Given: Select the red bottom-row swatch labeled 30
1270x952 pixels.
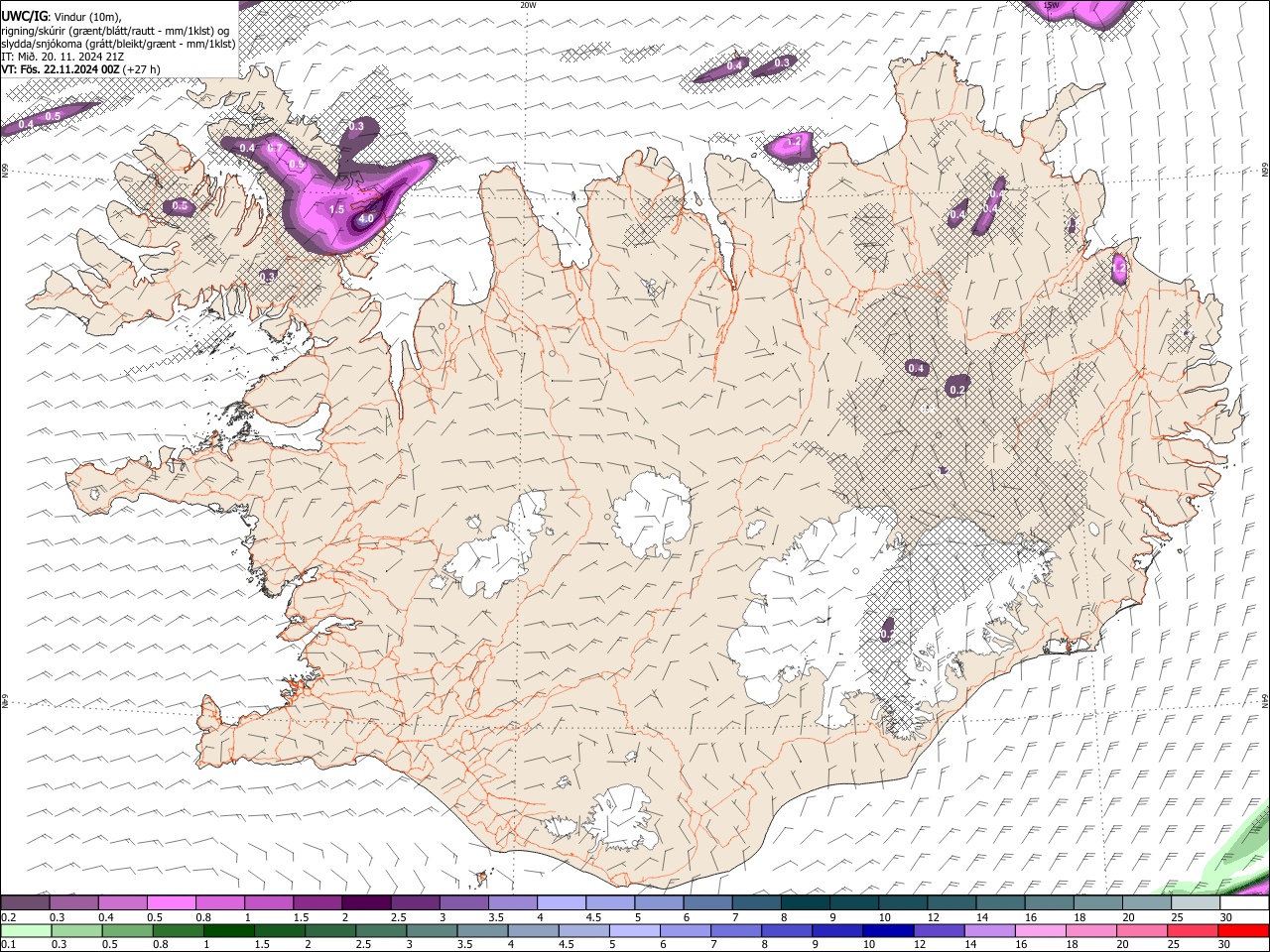Looking at the screenshot, I should click(1243, 930).
